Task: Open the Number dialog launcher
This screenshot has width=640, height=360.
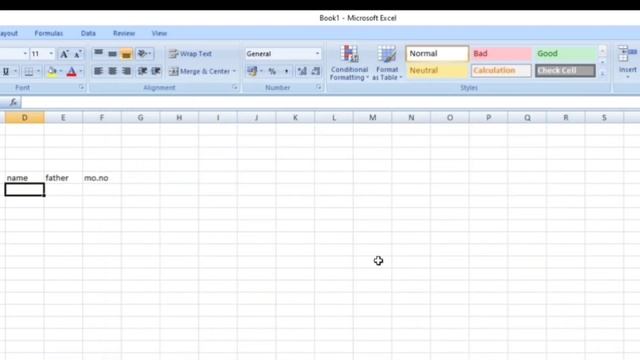Action: point(318,87)
